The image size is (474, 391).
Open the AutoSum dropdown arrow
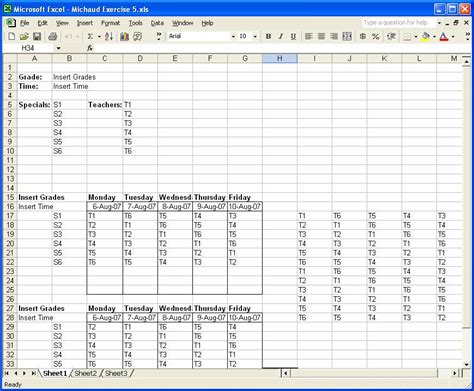coord(99,36)
